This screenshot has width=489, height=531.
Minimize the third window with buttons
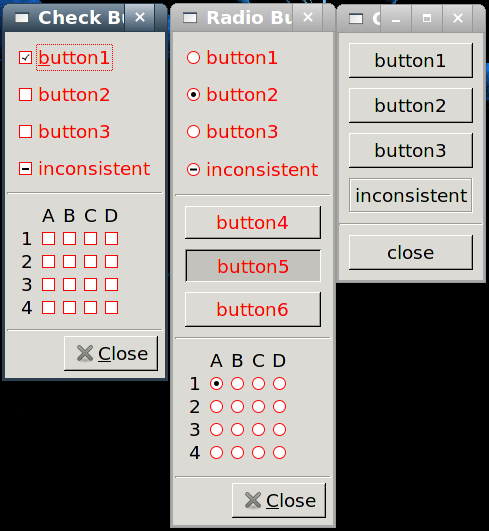click(396, 19)
